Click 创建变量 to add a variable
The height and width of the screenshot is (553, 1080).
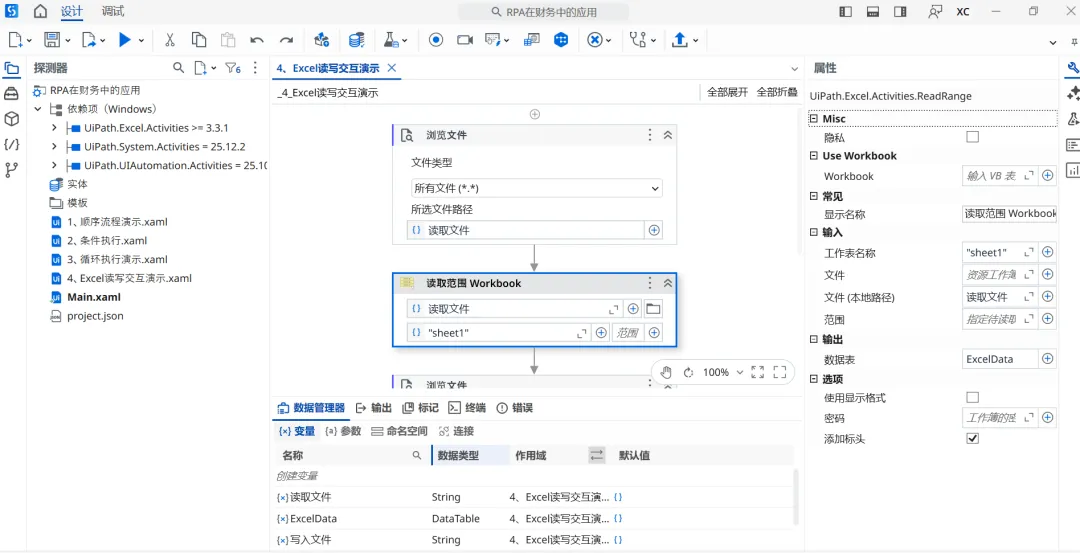pyautogui.click(x=297, y=476)
